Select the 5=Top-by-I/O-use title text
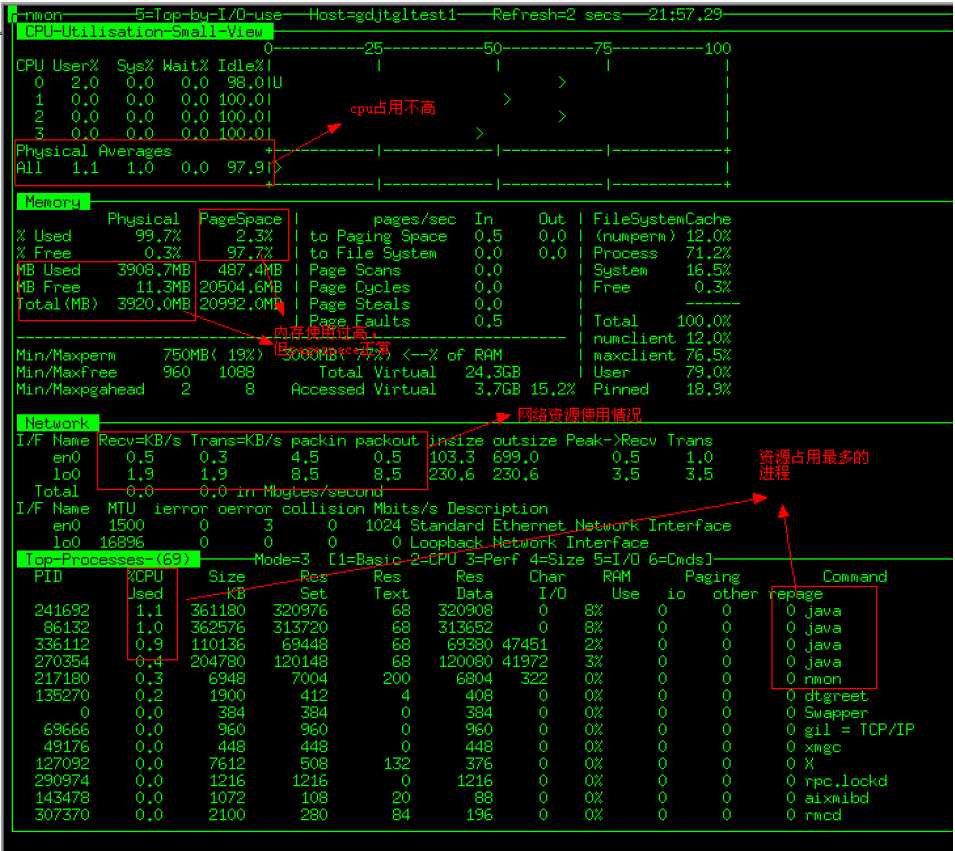This screenshot has height=851, width=955. (x=209, y=15)
